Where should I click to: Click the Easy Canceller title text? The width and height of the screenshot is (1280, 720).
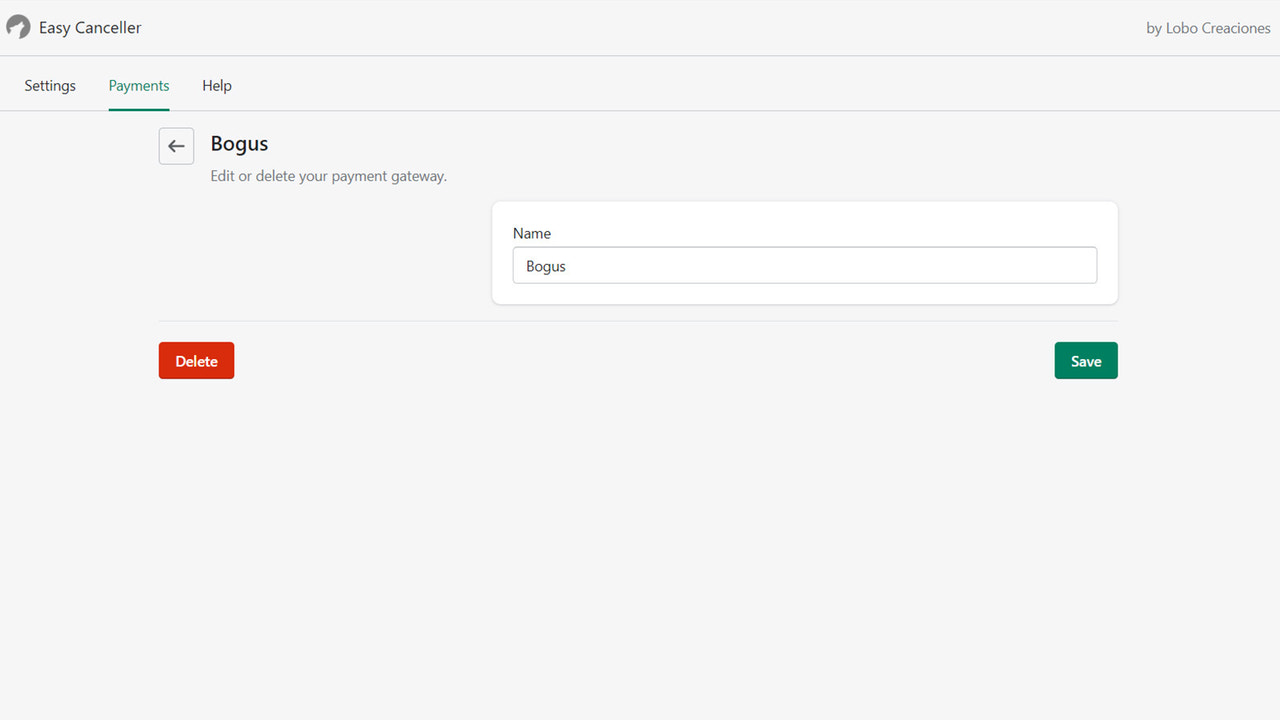pos(89,27)
